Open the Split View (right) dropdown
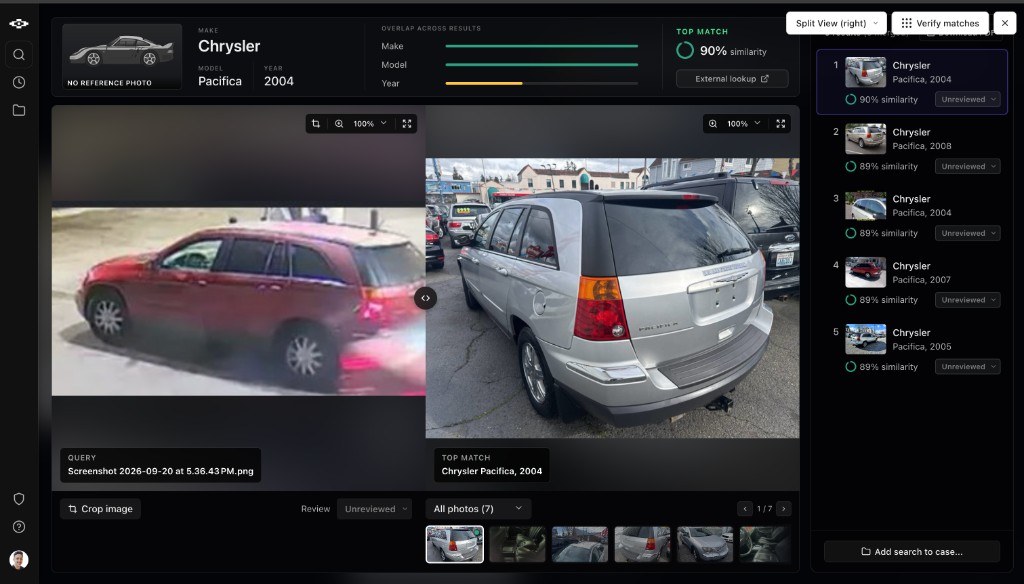The width and height of the screenshot is (1024, 584). point(837,23)
